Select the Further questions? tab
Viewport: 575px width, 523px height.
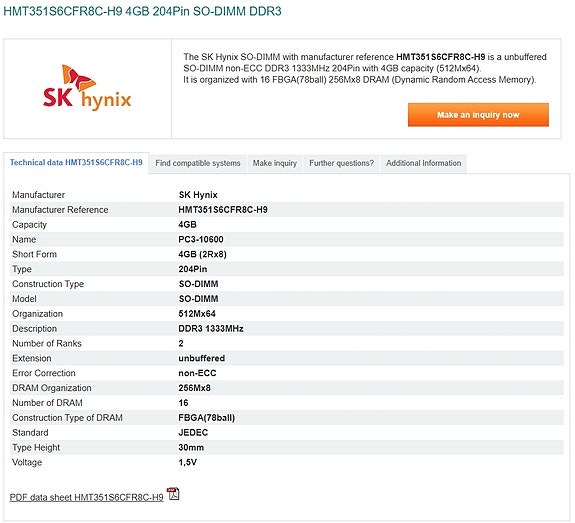pyautogui.click(x=341, y=163)
